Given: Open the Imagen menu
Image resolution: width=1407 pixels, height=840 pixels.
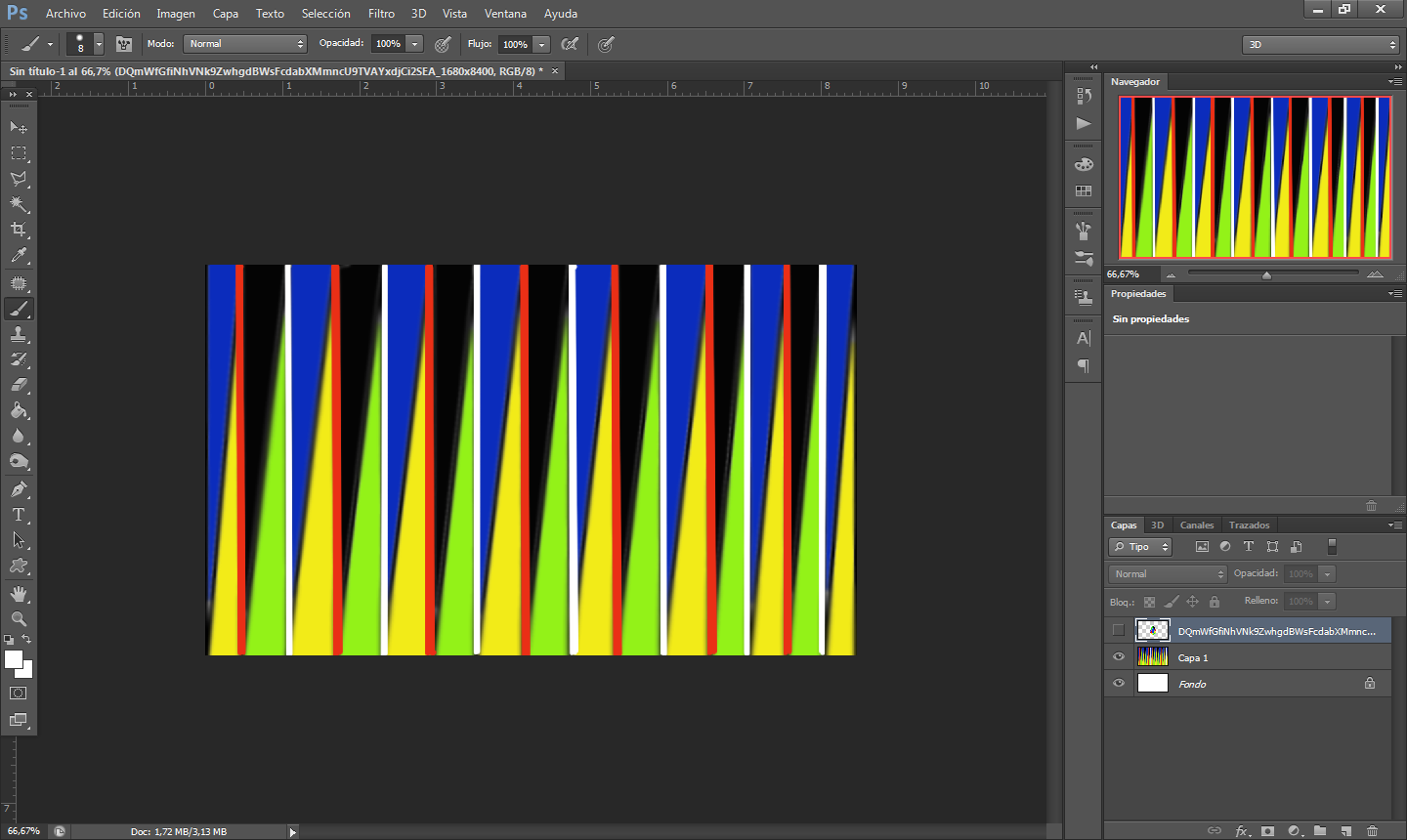Looking at the screenshot, I should click(176, 14).
